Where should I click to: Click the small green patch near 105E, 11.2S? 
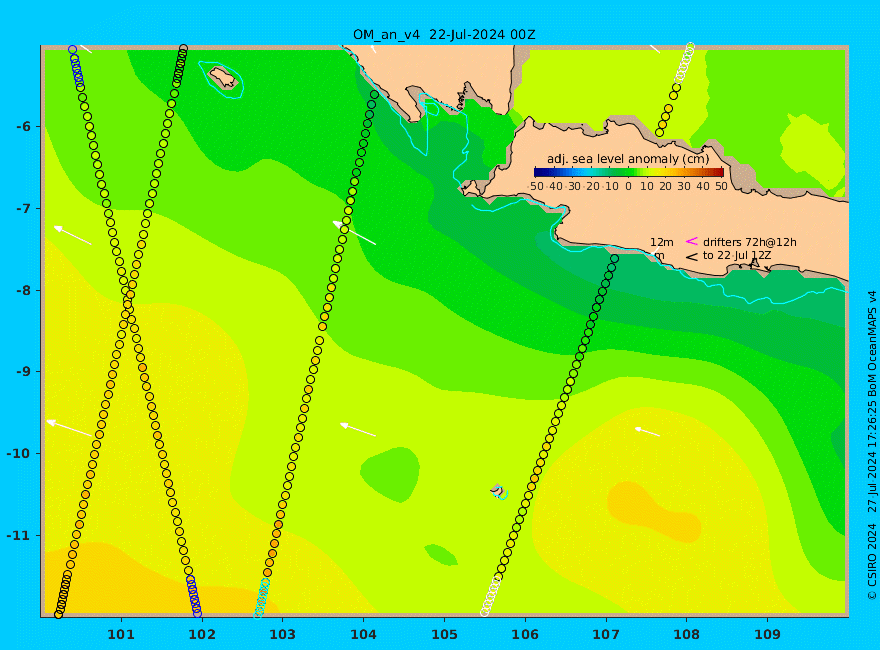point(441,555)
